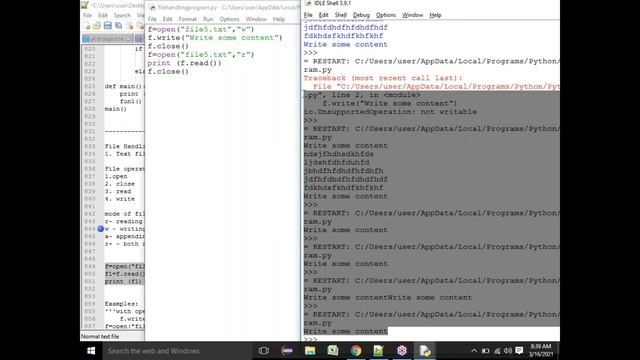
Task: Open Task View from the taskbar
Action: pos(264,351)
